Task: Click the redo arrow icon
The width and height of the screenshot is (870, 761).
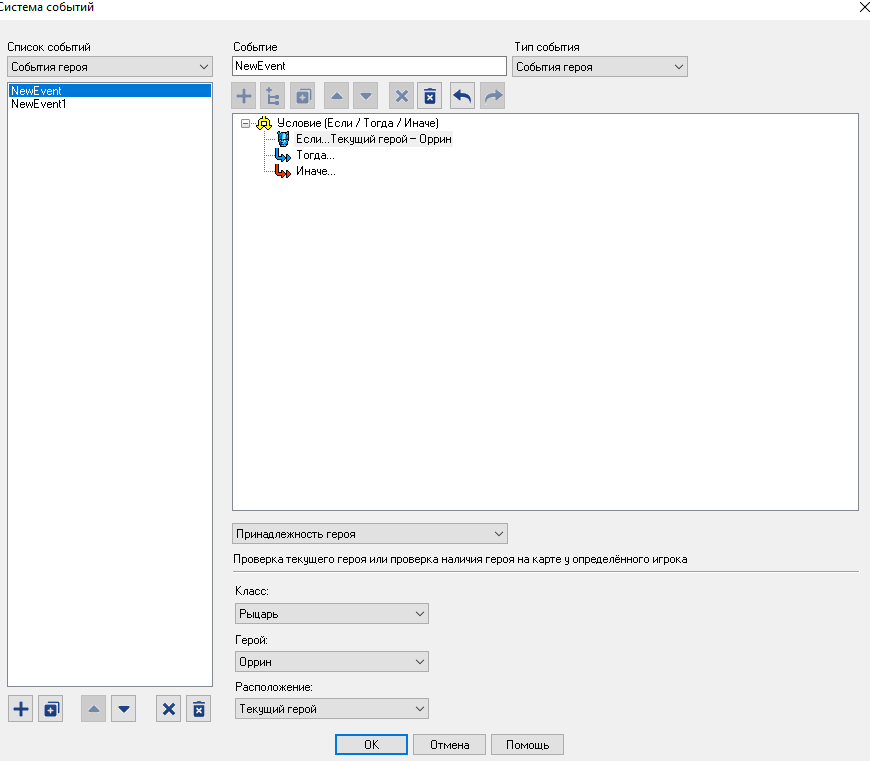Action: [493, 96]
